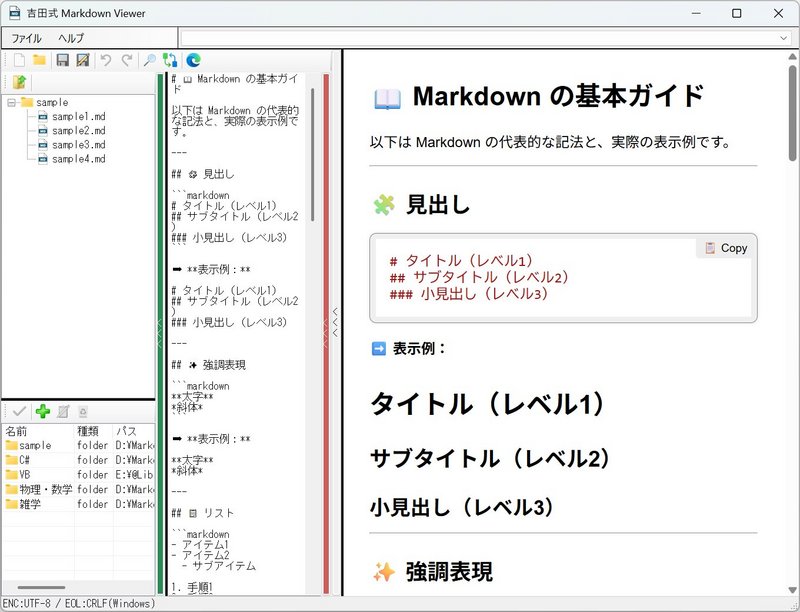The image size is (800, 612).
Task: Click the green plus add icon
Action: [42, 411]
